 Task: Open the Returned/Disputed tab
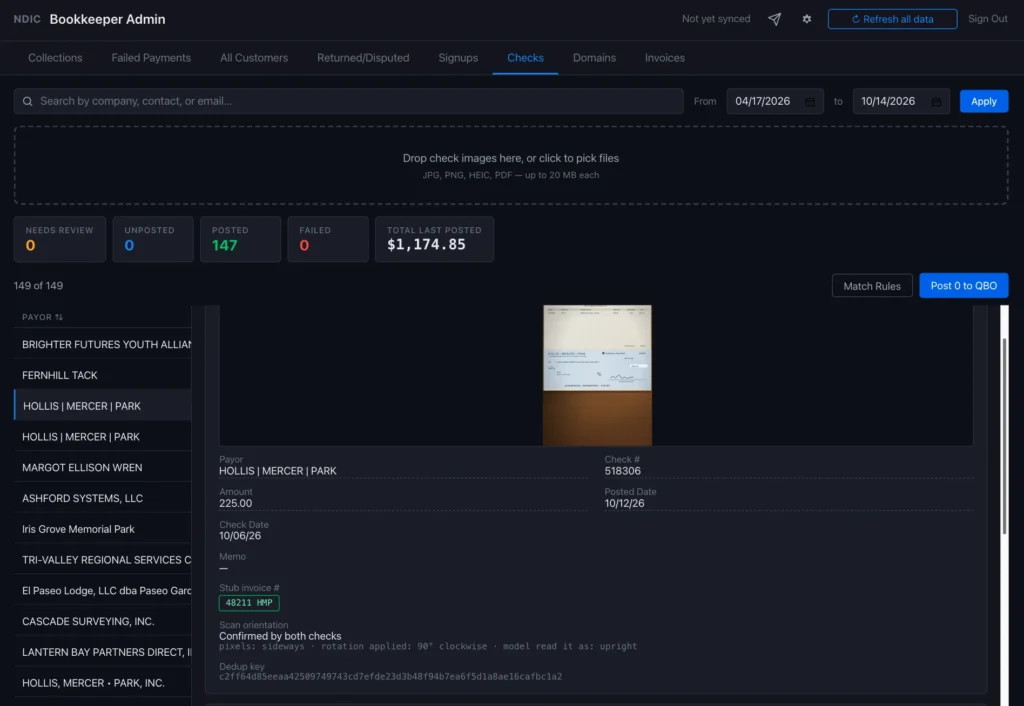tap(363, 57)
